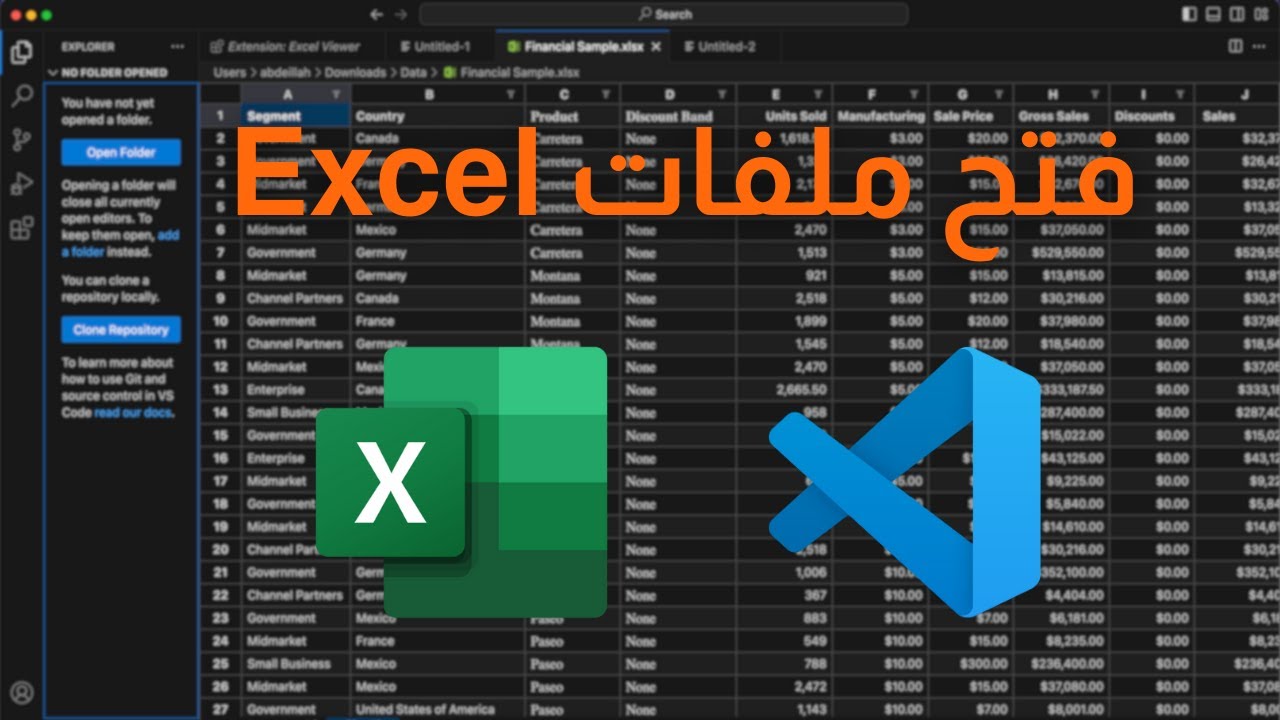Select the Small Business cell in row 25

point(296,663)
